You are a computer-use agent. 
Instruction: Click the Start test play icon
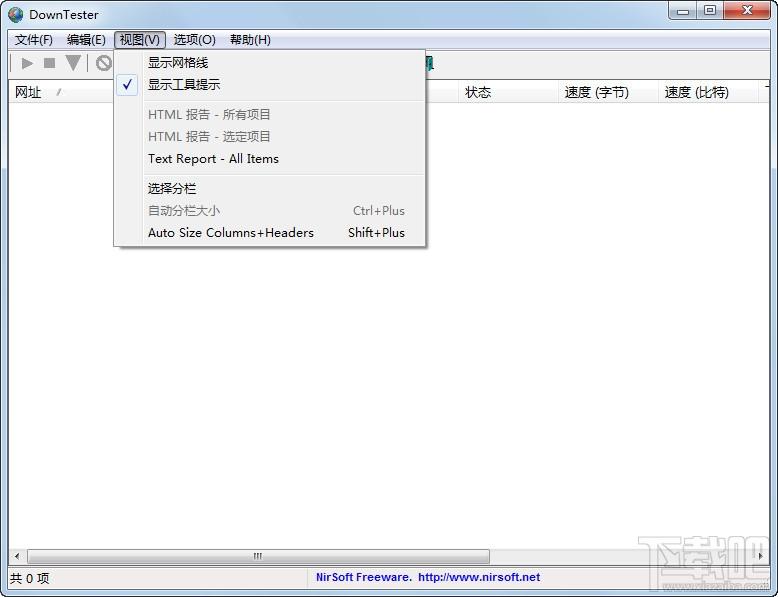tap(27, 63)
